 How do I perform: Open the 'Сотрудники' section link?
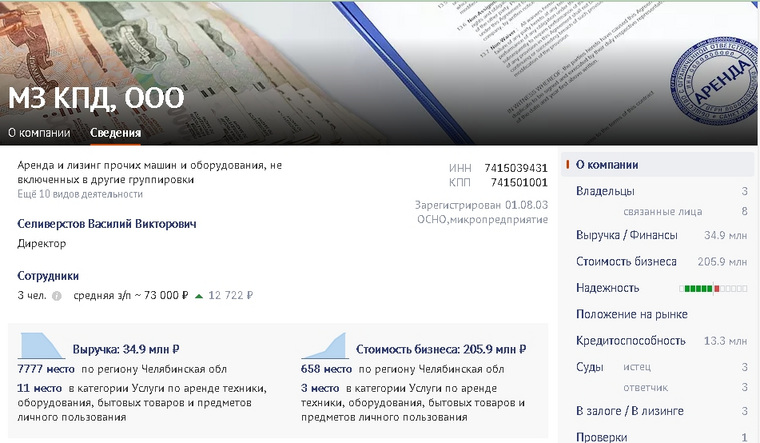(48, 276)
